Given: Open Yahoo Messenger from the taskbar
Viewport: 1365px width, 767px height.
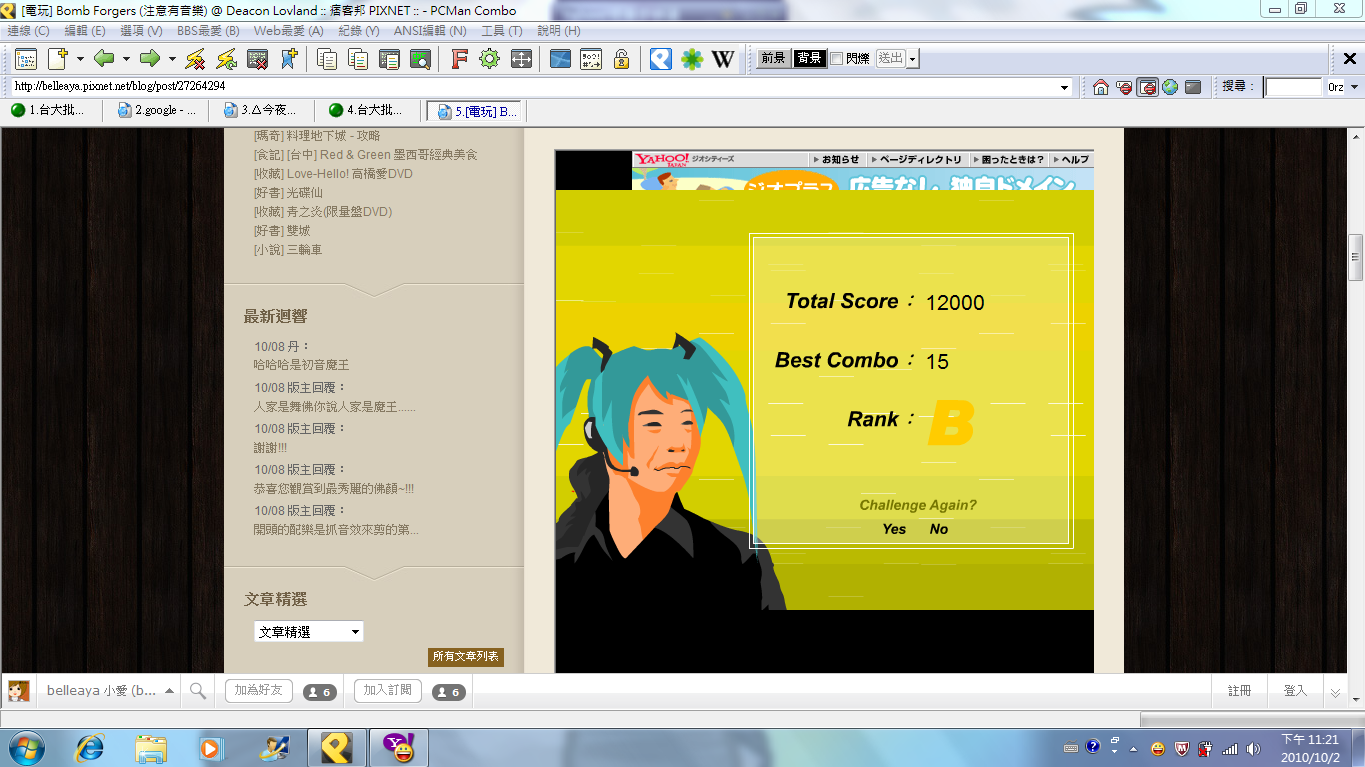Looking at the screenshot, I should pyautogui.click(x=399, y=747).
